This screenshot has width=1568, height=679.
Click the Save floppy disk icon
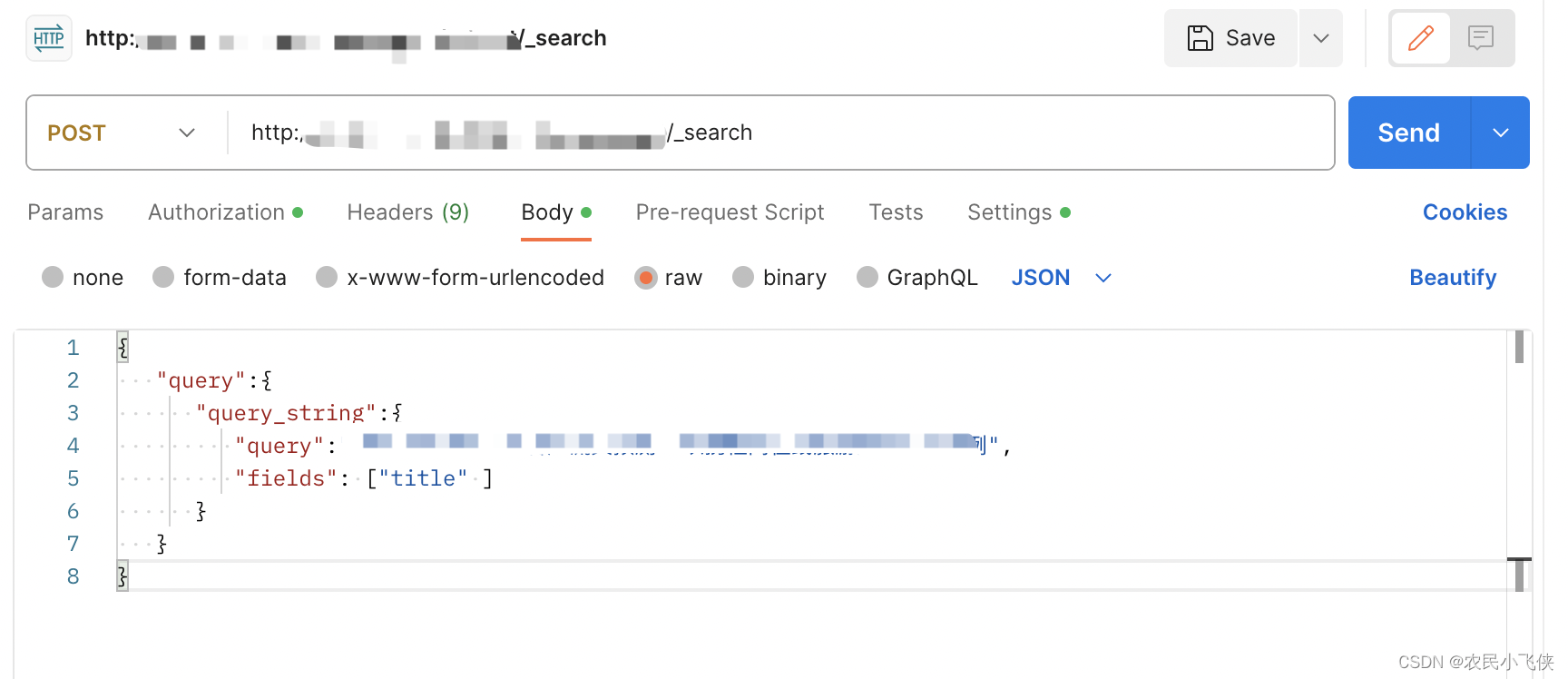(1201, 38)
